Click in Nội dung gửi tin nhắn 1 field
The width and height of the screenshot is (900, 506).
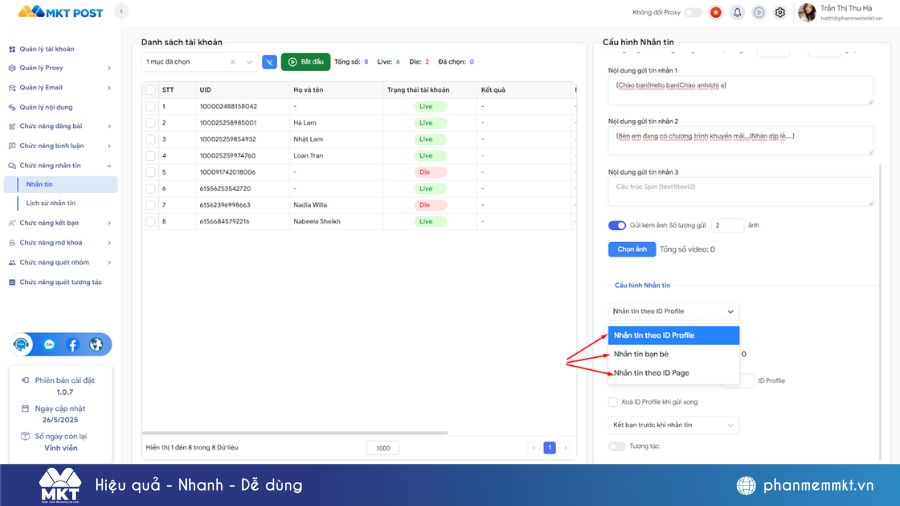[x=740, y=90]
